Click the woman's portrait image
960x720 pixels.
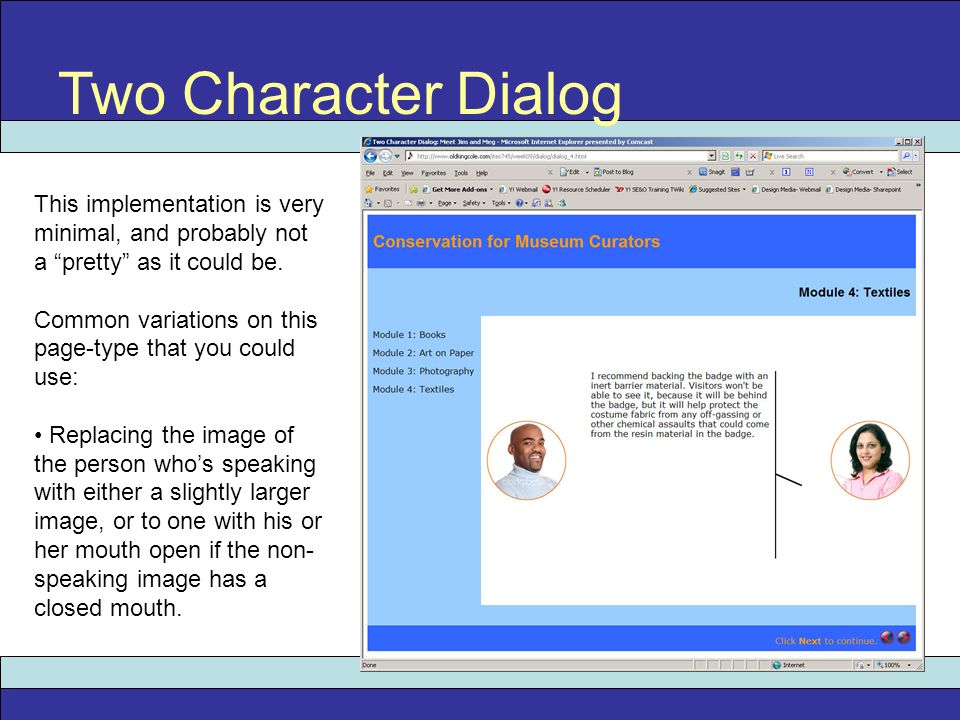coord(870,460)
